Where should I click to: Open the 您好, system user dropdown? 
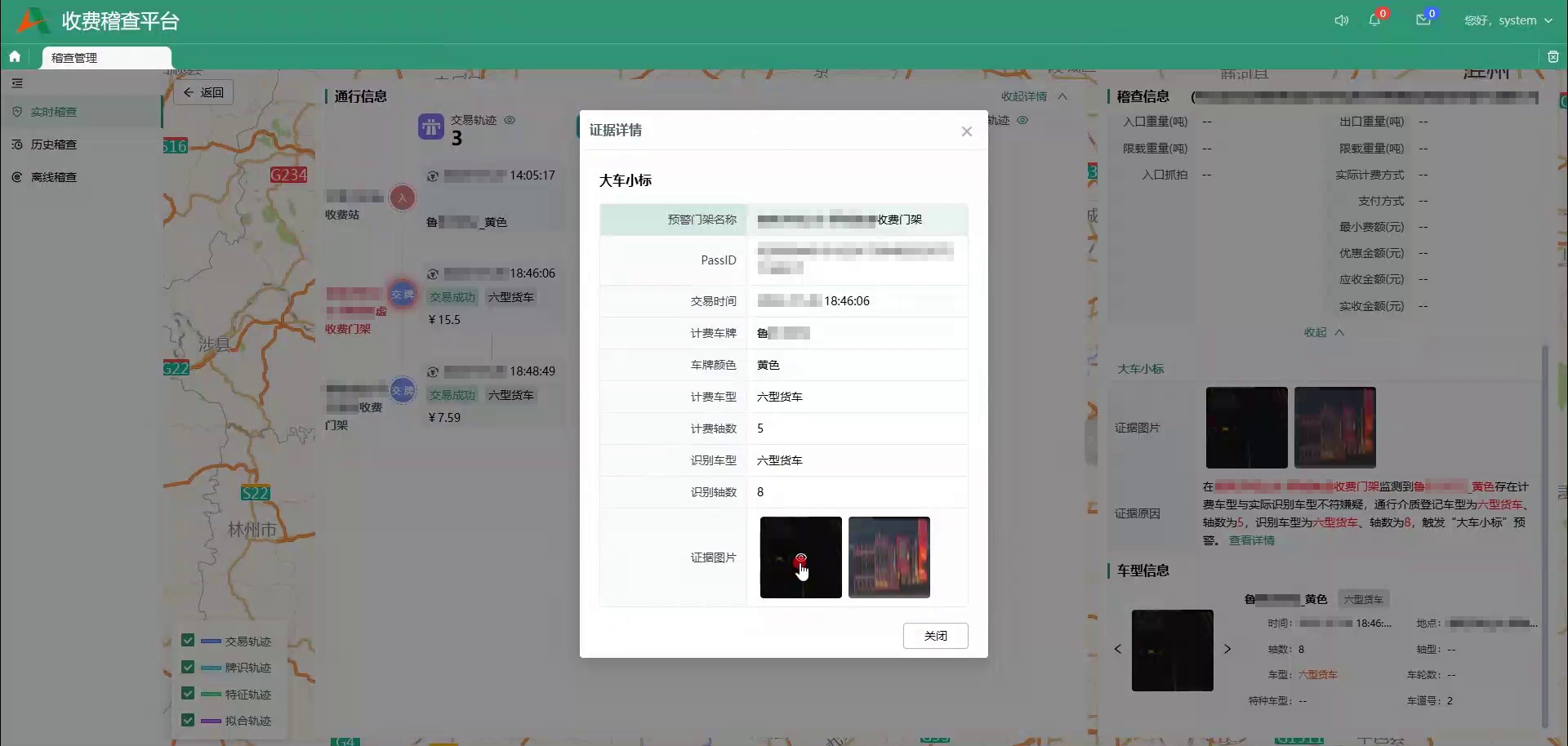pos(1507,20)
